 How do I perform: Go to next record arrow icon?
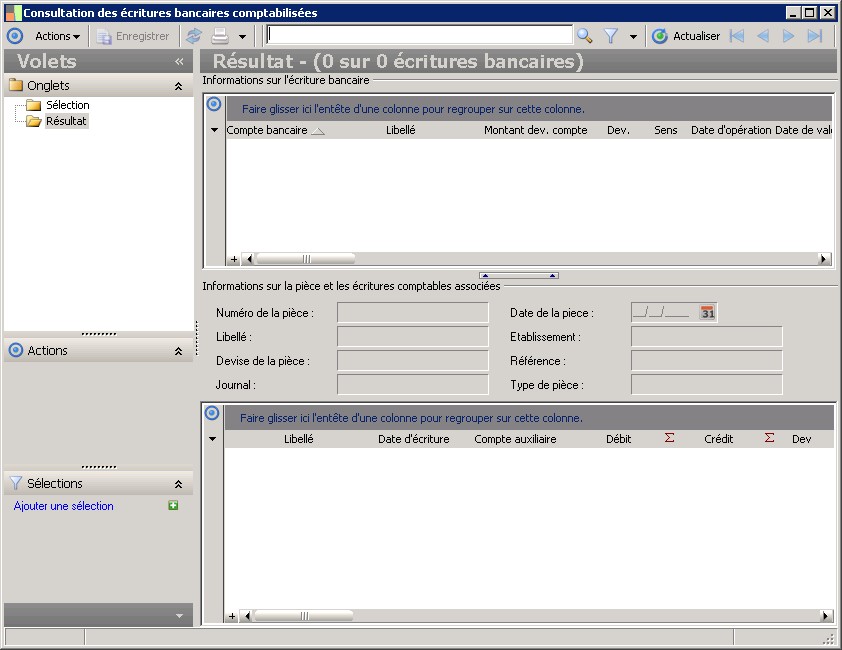point(788,36)
